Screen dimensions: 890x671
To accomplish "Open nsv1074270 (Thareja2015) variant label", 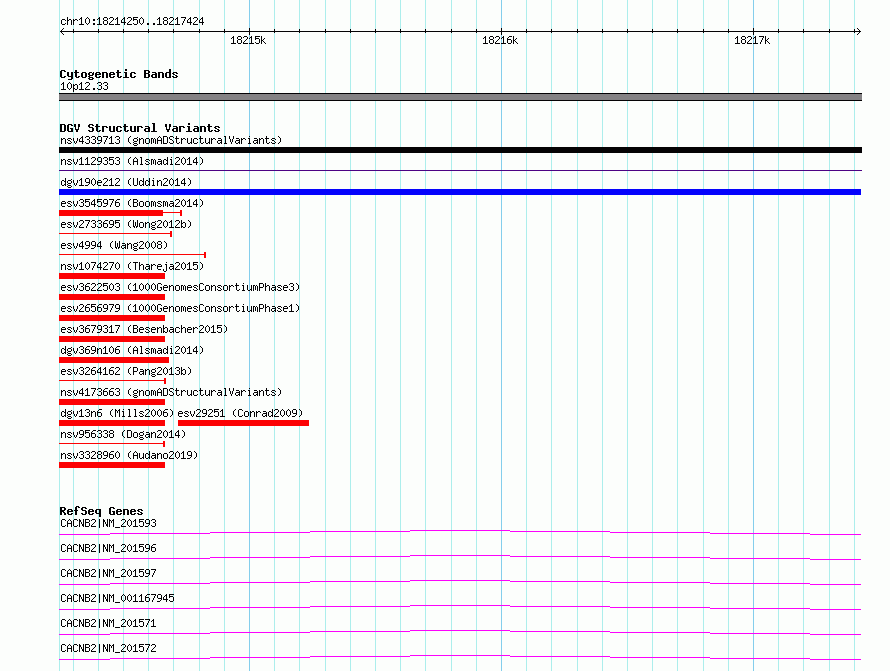I will [x=132, y=266].
